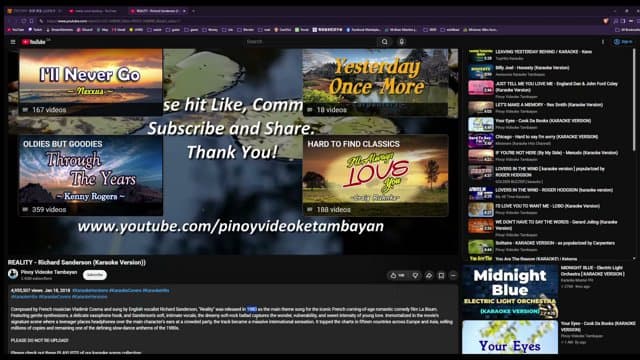The width and height of the screenshot is (640, 360).
Task: Switch to the first browser tab
Action: point(35,11)
